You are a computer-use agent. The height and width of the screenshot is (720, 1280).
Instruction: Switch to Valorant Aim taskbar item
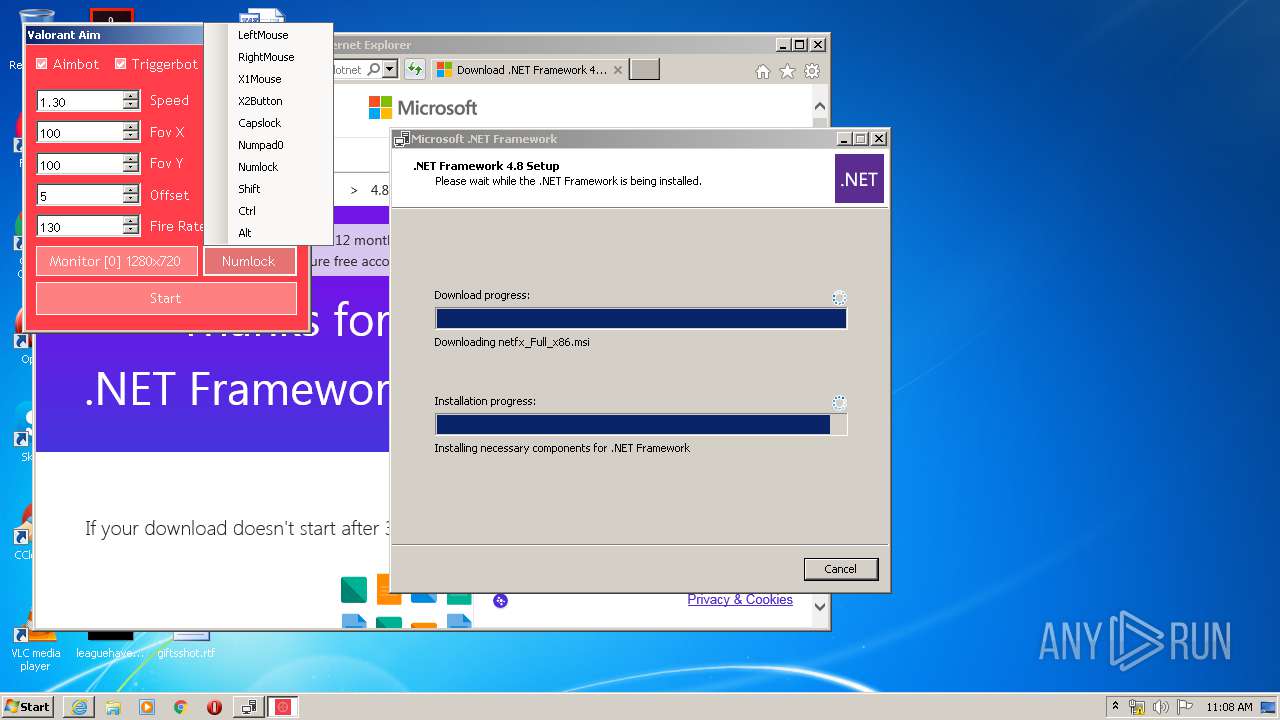283,707
